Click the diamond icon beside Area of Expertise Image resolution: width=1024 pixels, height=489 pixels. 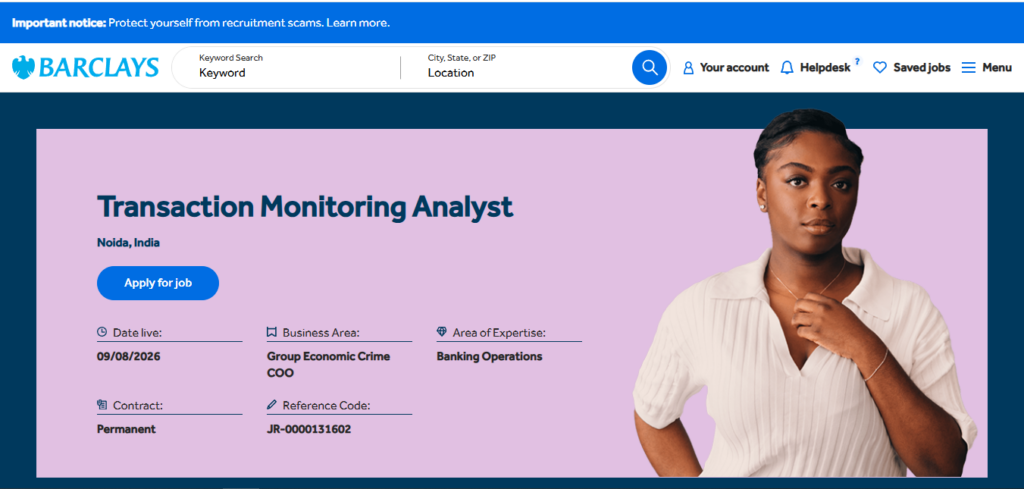coord(441,332)
